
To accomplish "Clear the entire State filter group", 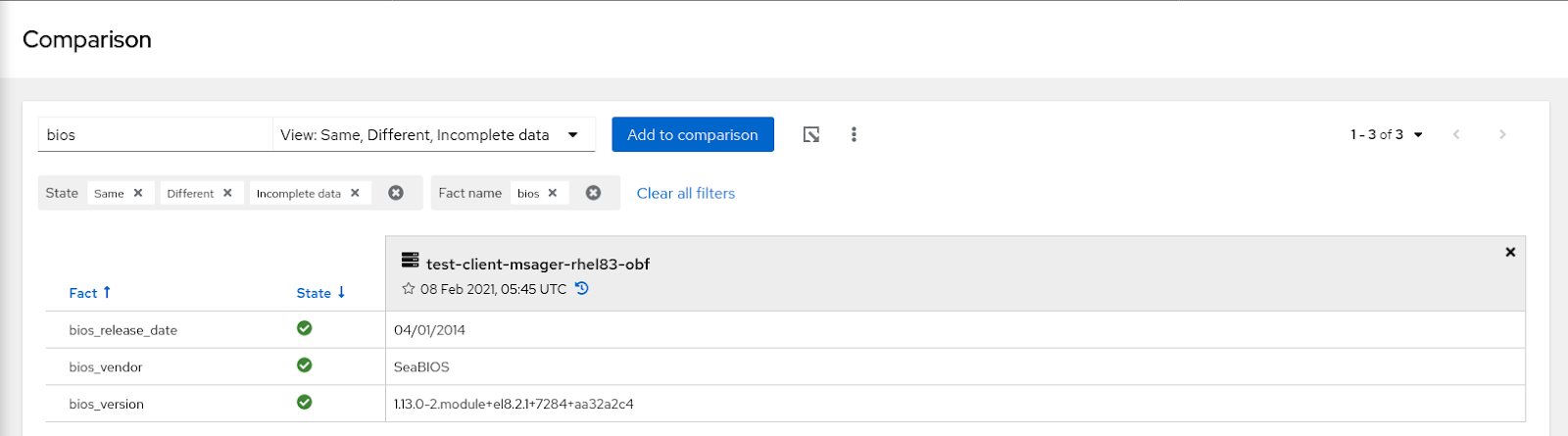I will (x=396, y=193).
